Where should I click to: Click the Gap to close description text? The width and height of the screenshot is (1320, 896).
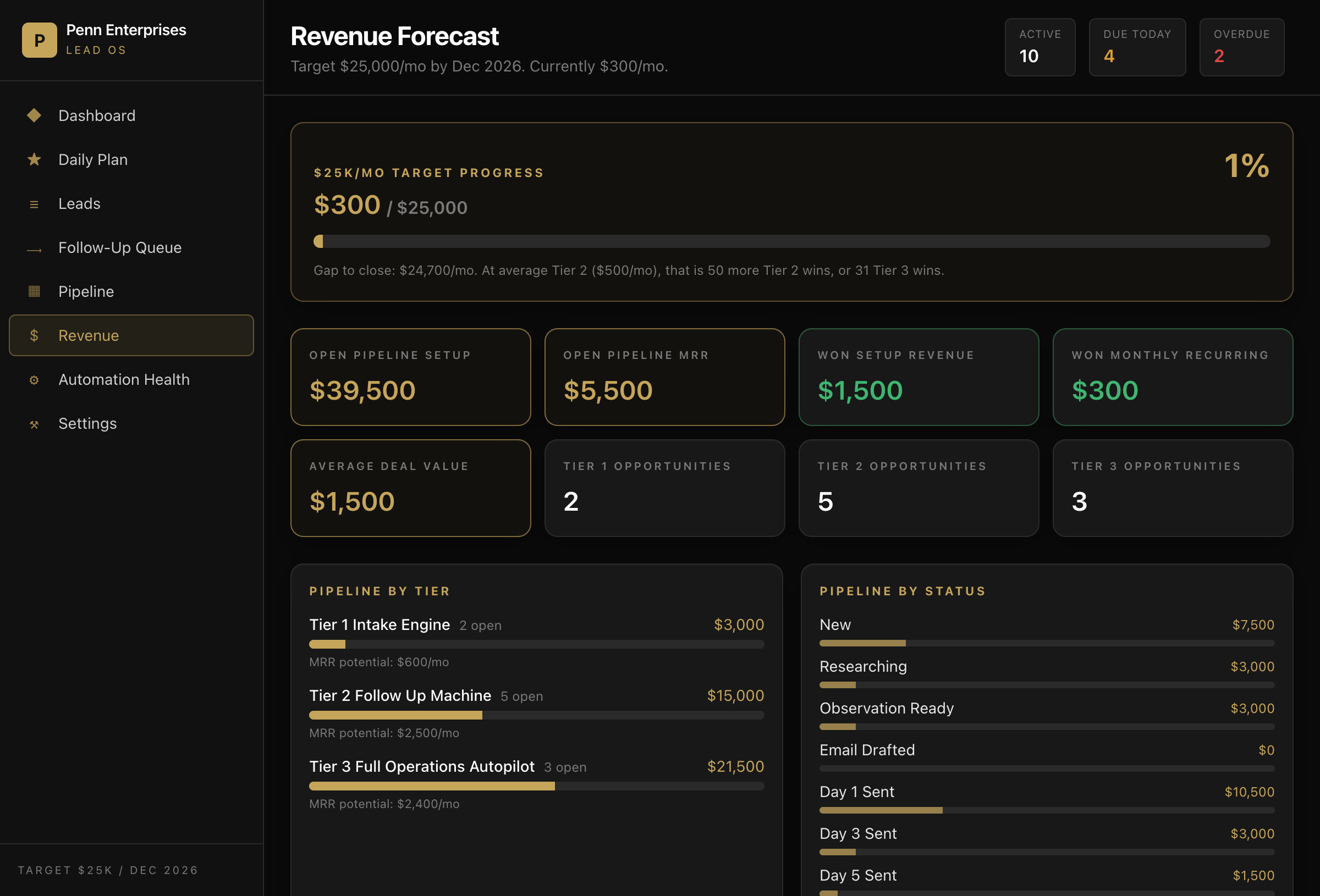point(629,270)
